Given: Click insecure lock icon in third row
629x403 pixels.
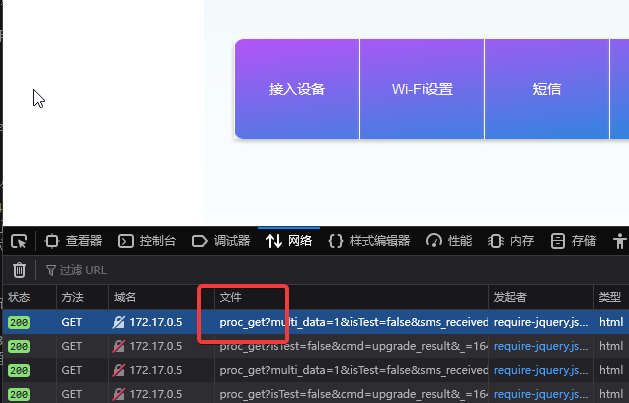Looking at the screenshot, I should point(118,370).
